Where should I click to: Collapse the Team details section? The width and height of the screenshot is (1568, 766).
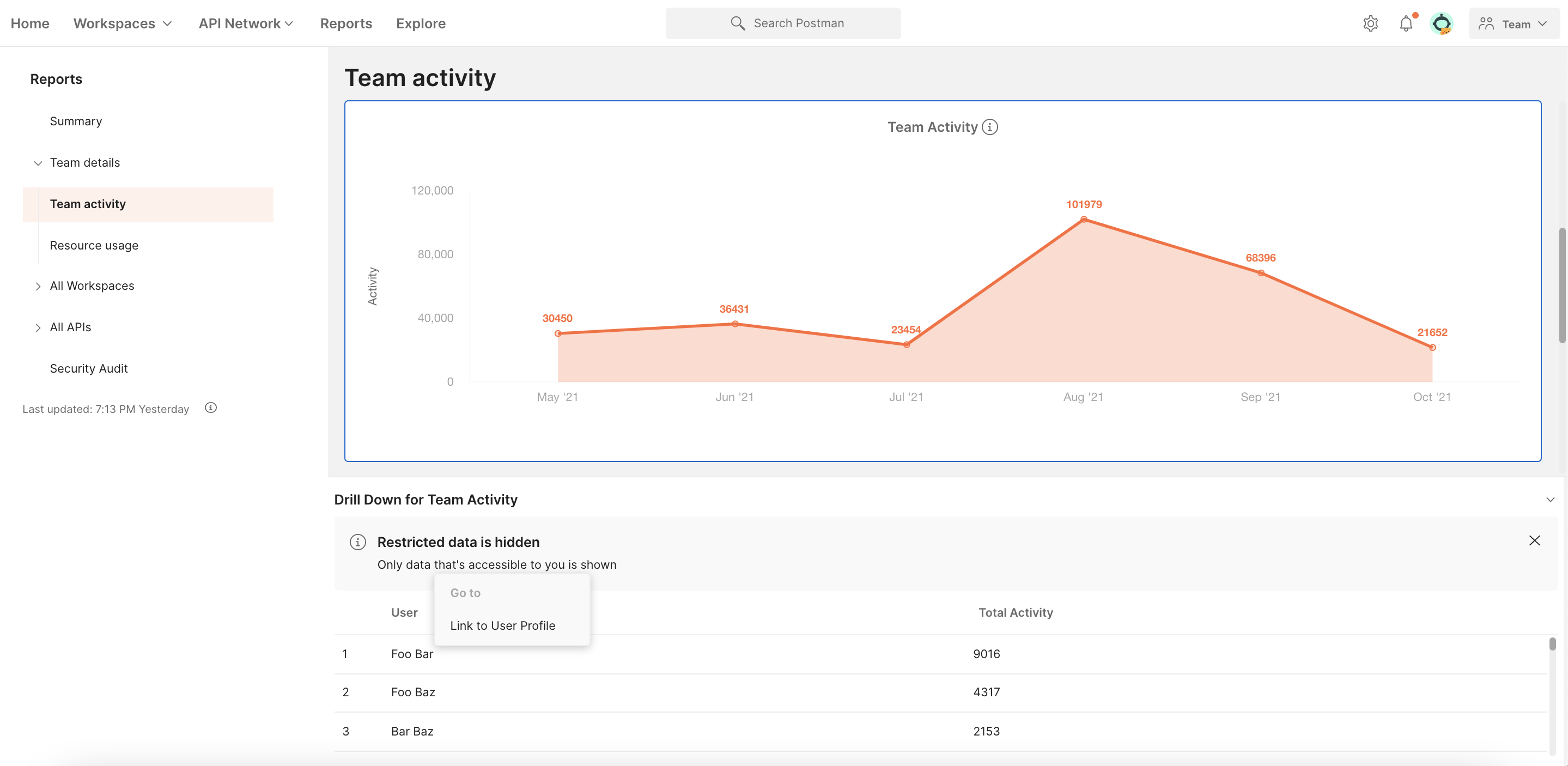pos(37,163)
